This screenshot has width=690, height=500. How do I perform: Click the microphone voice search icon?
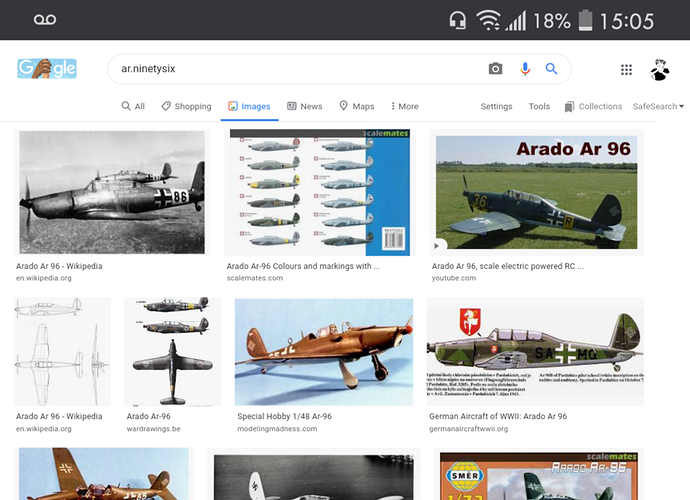click(524, 69)
